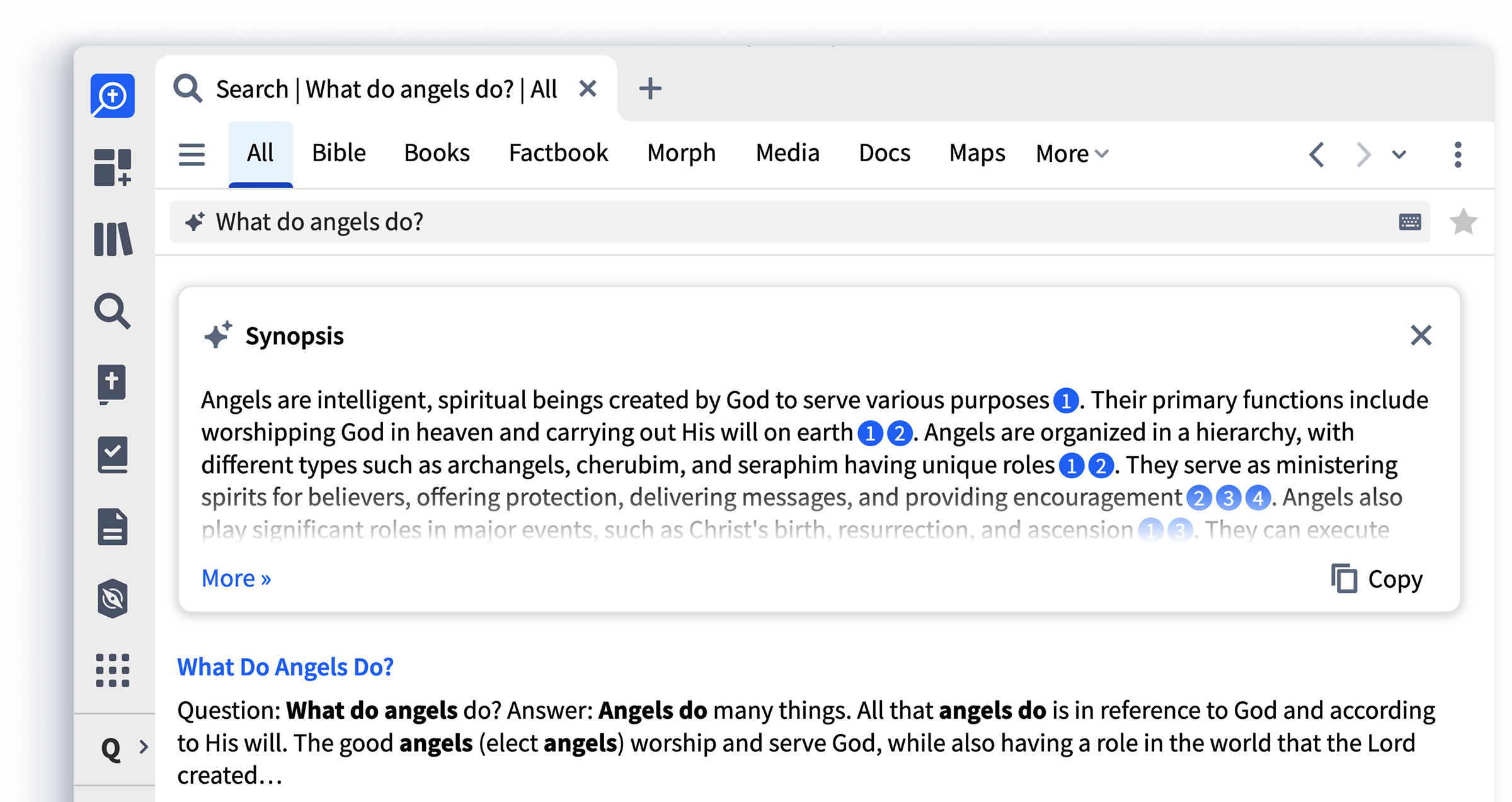Open the navigation history dropdown chevron
This screenshot has width=1512, height=802.
[x=1399, y=154]
